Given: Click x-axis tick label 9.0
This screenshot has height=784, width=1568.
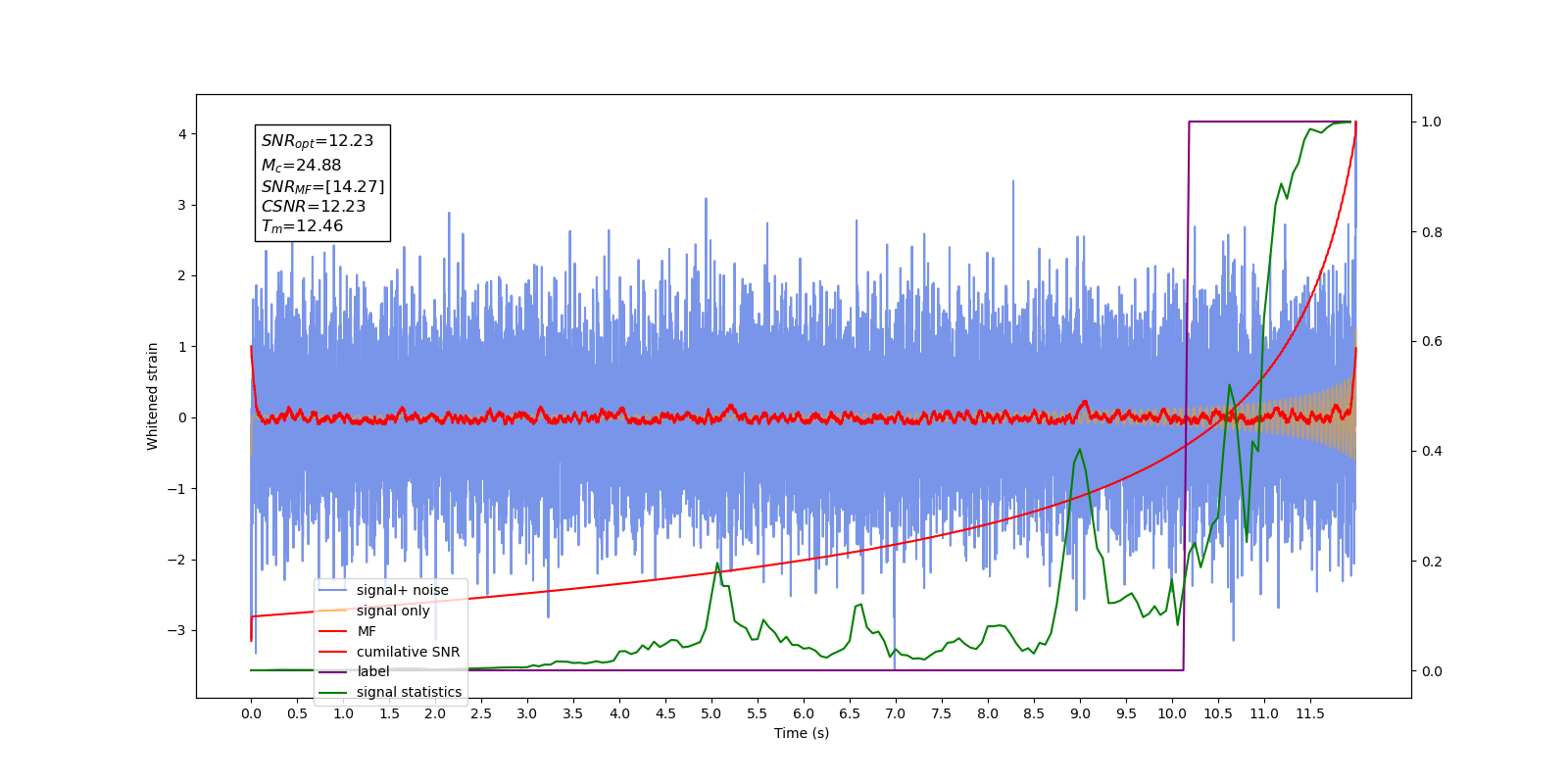Looking at the screenshot, I should click(1080, 713).
